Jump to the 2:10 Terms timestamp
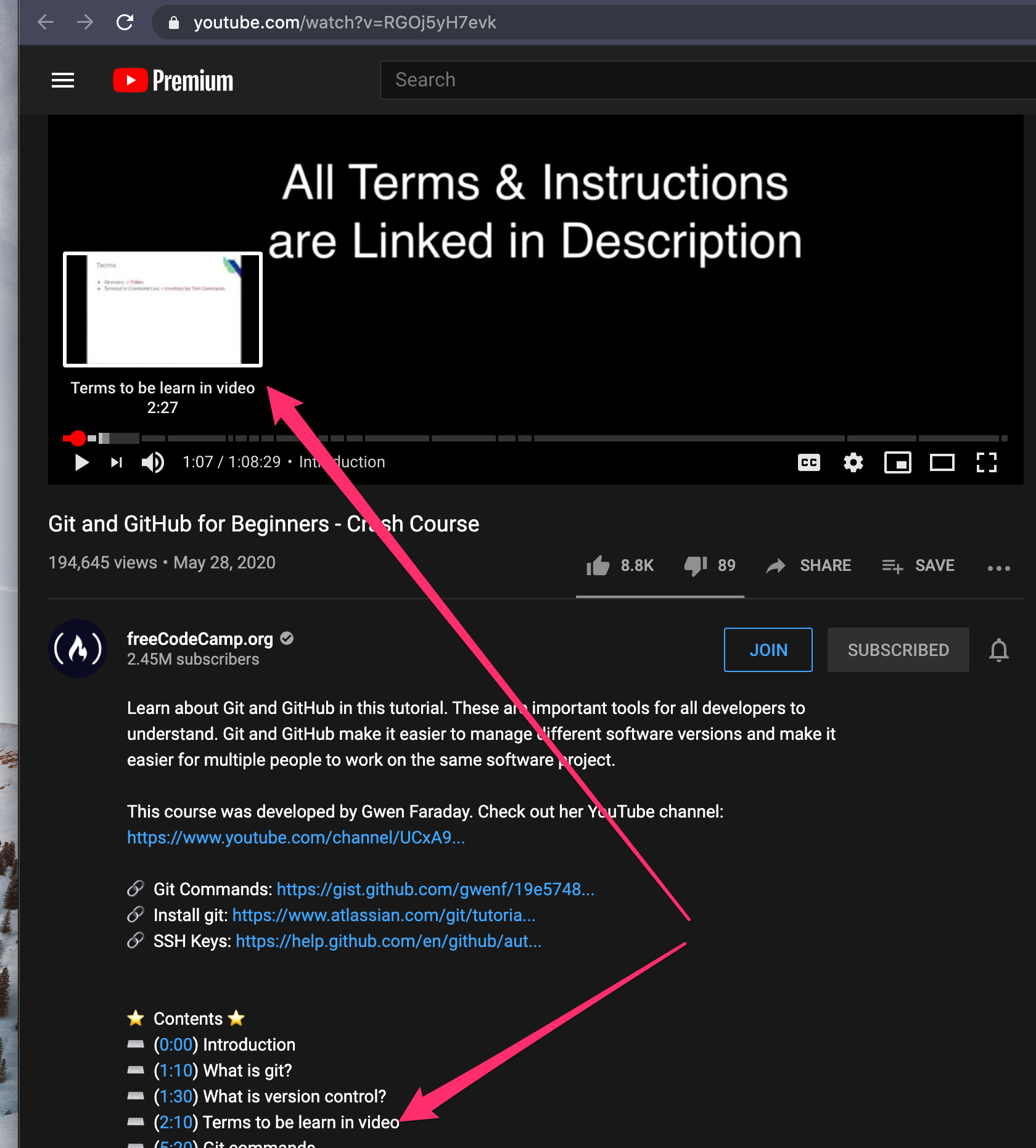The height and width of the screenshot is (1148, 1036). 175,1122
